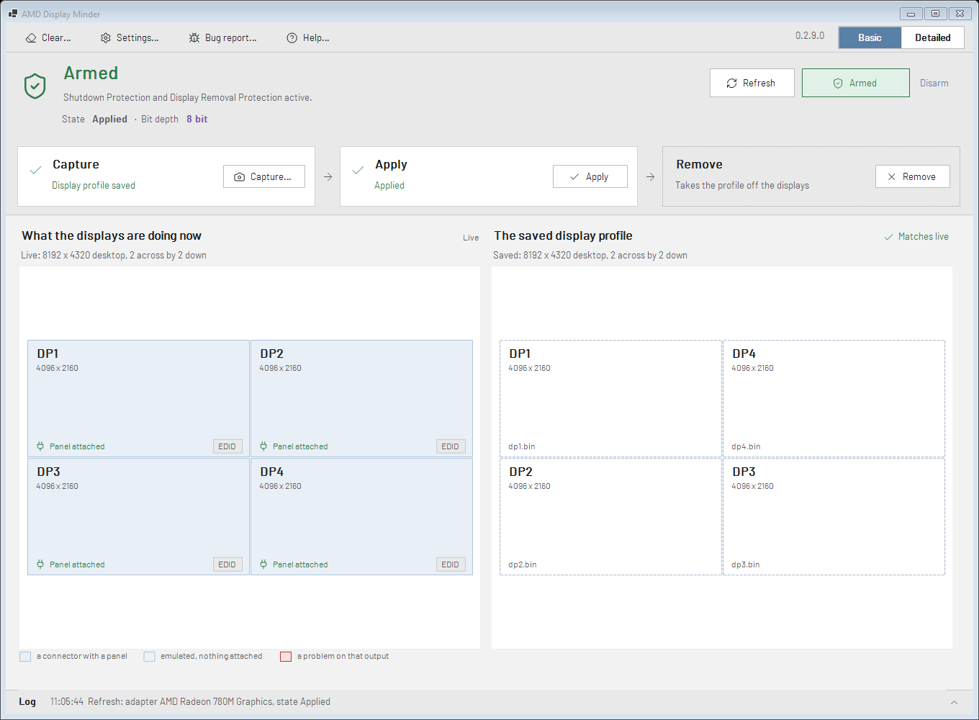Click the green checkmark on the Apply card
Image resolution: width=979 pixels, height=720 pixels.
(358, 170)
